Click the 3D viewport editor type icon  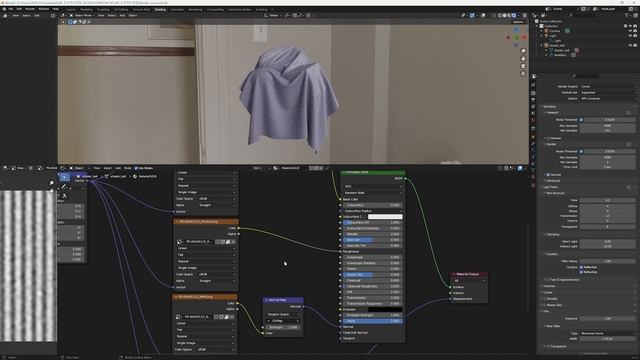coord(63,16)
